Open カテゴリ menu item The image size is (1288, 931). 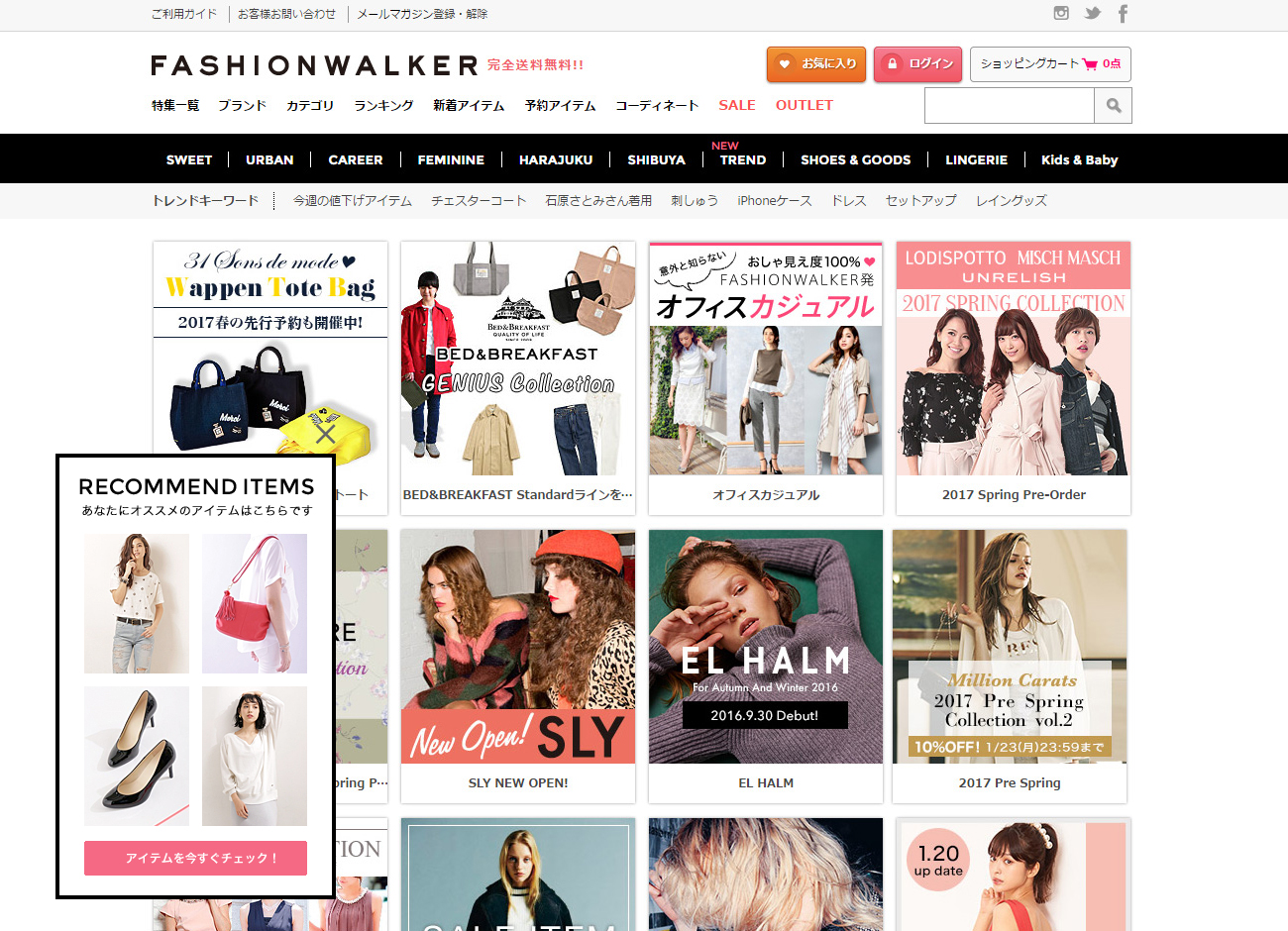(x=310, y=105)
